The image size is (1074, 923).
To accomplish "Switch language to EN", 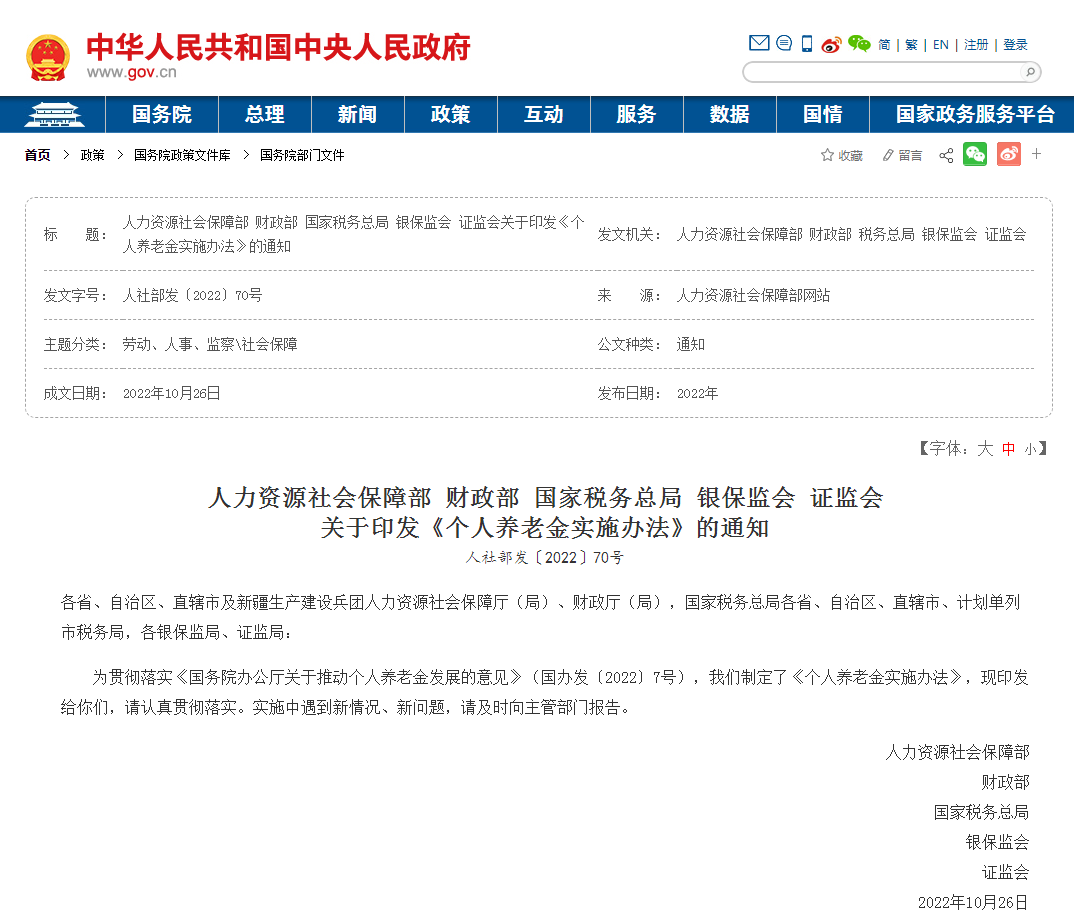I will (940, 45).
